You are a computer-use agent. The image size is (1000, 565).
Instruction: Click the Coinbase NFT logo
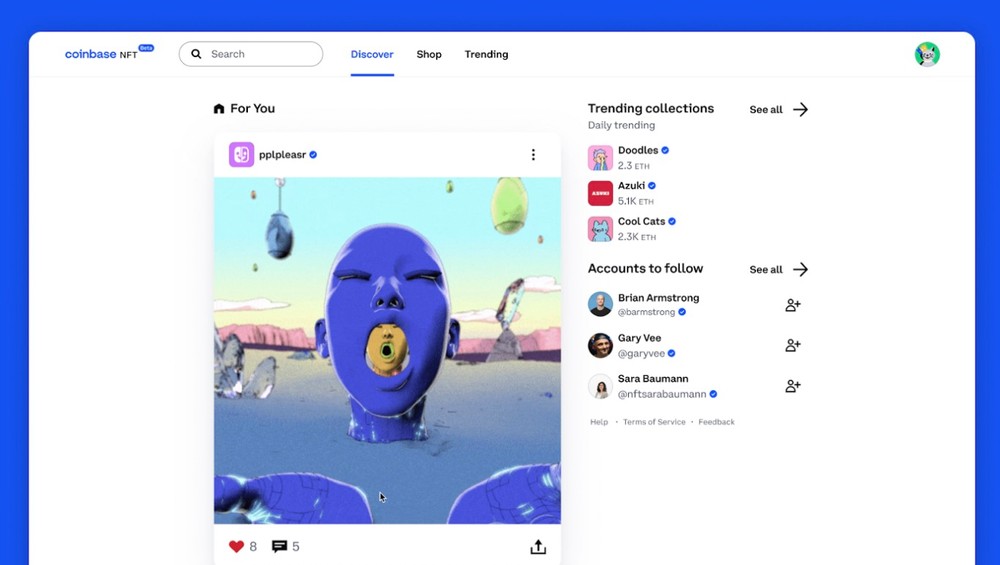(109, 53)
